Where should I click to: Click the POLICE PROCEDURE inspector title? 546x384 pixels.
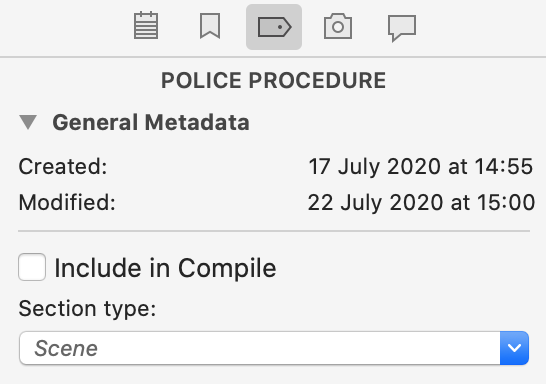pos(273,80)
